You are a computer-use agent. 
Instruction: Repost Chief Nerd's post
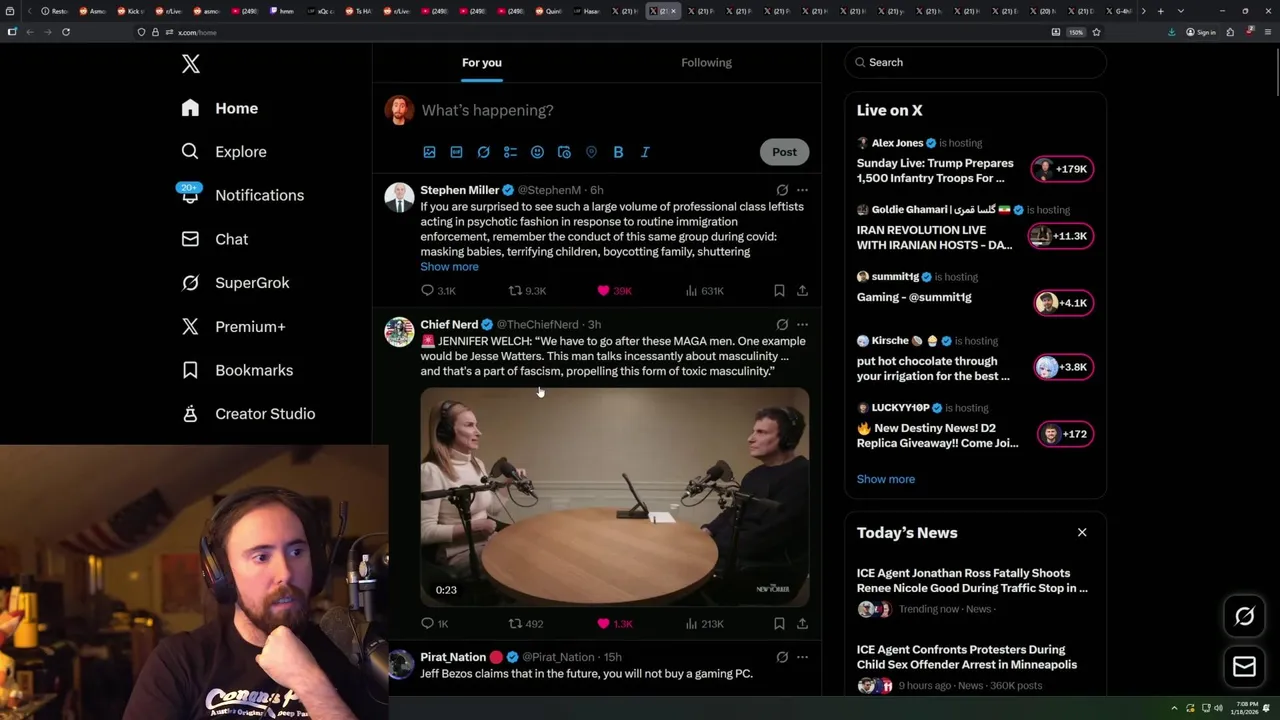click(x=526, y=624)
